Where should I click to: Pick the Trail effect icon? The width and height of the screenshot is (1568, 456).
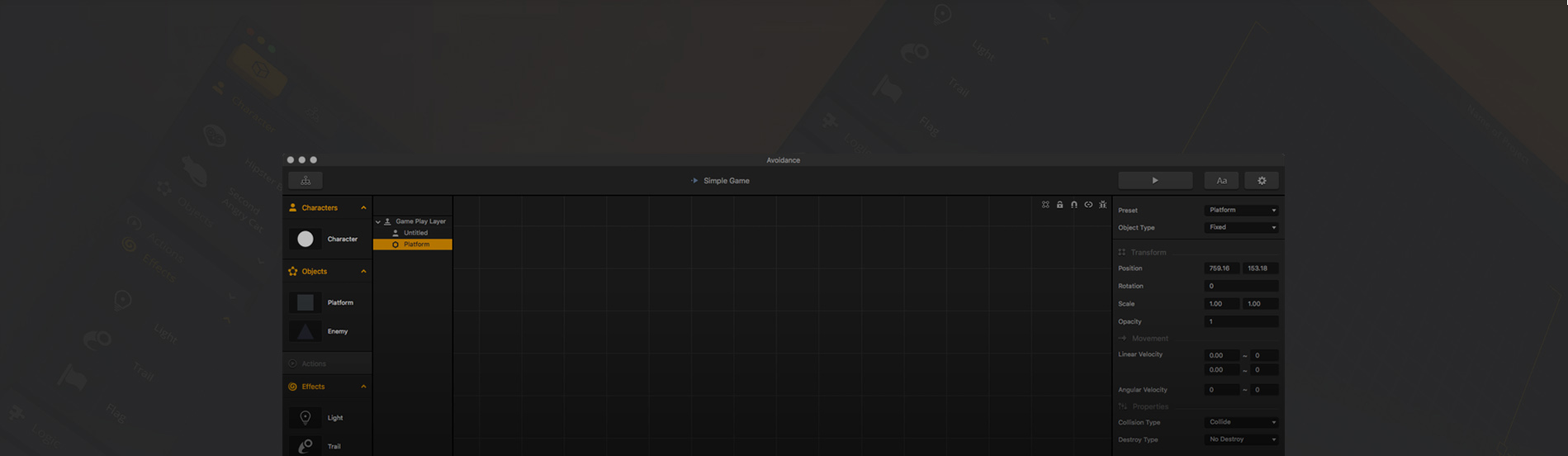click(x=306, y=446)
